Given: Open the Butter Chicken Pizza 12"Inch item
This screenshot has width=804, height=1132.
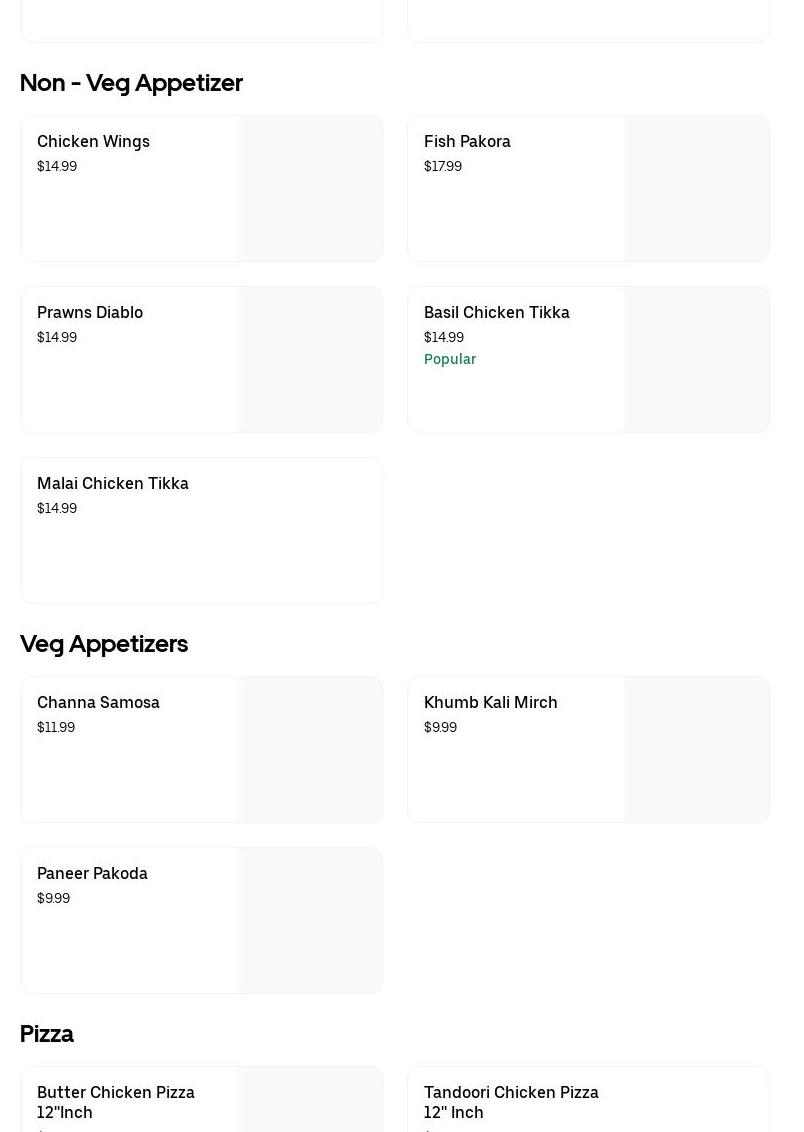Looking at the screenshot, I should pyautogui.click(x=116, y=1102).
